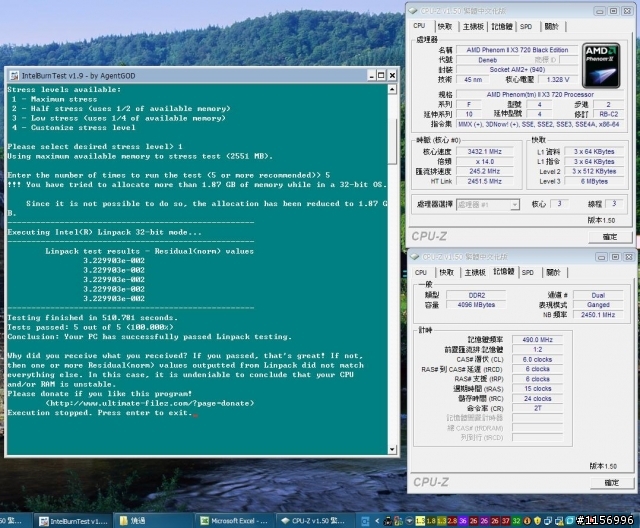Click the 1:2 FSB:DRAM ratio value
The height and width of the screenshot is (528, 640).
[538, 349]
